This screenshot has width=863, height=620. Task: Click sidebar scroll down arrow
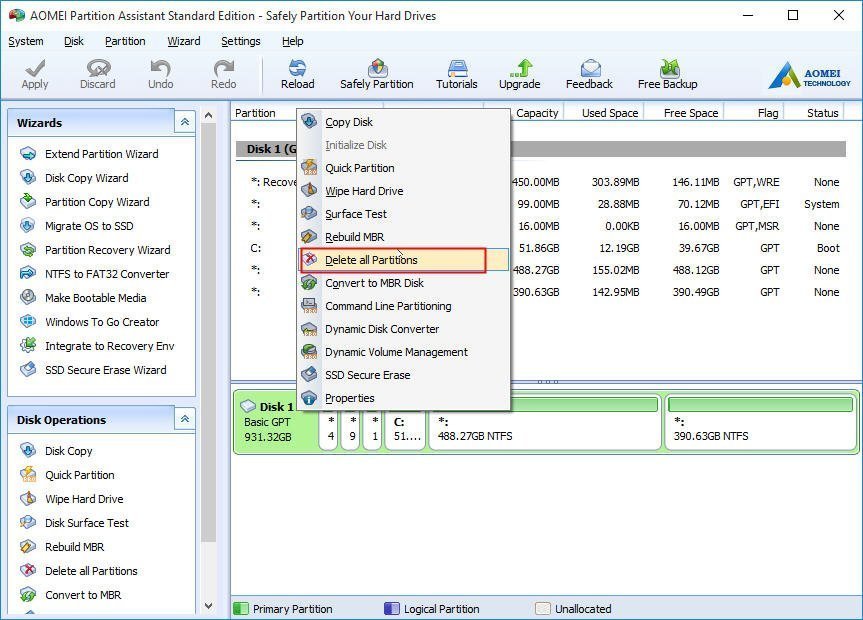click(208, 606)
